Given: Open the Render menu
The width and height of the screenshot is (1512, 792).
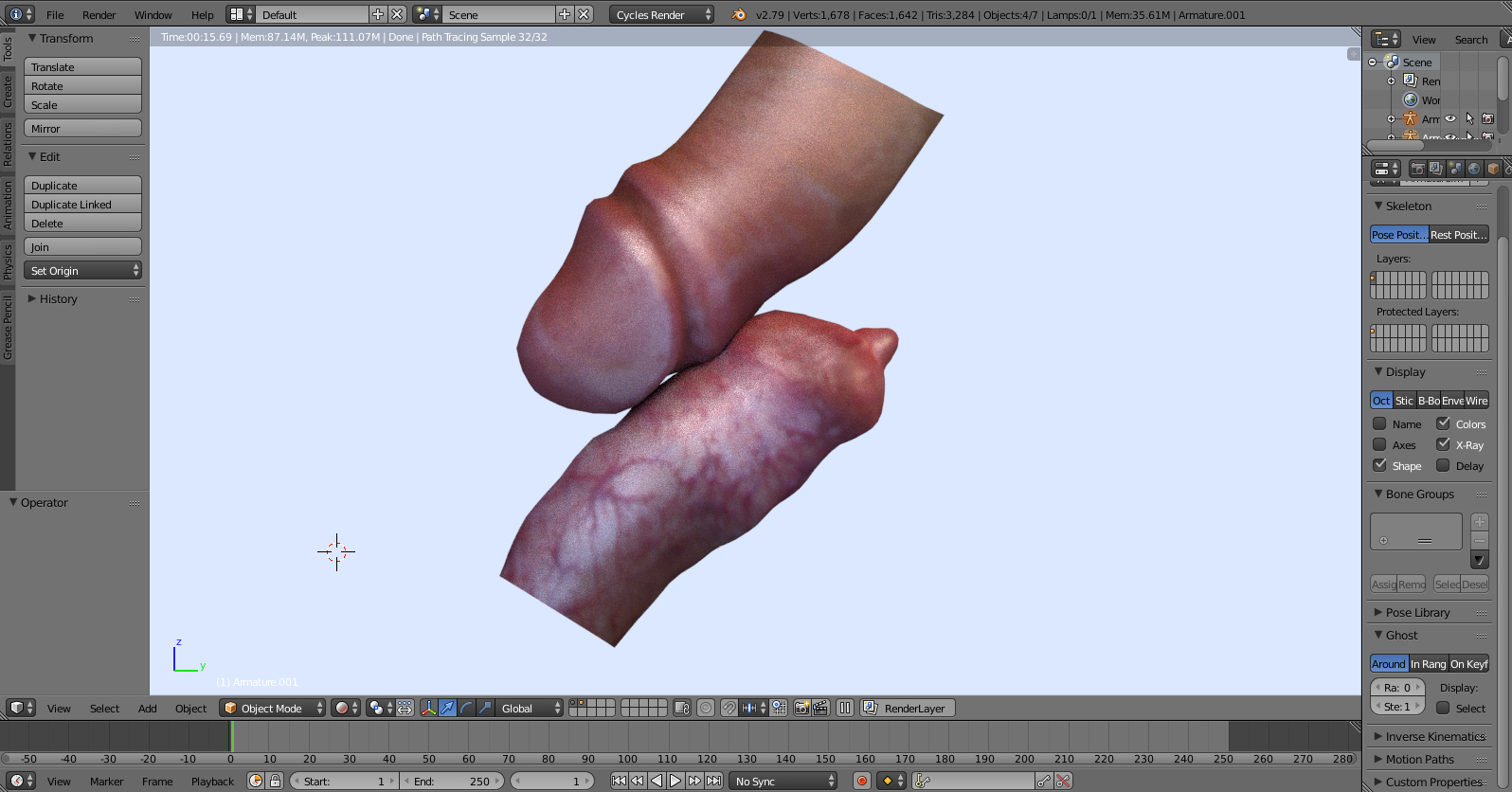Looking at the screenshot, I should [x=99, y=14].
